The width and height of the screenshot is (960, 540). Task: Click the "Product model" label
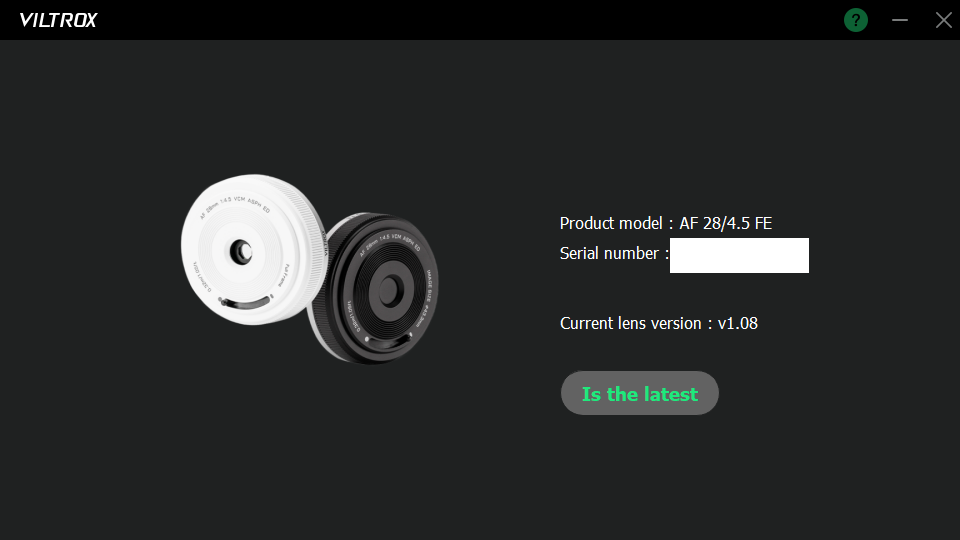point(611,223)
